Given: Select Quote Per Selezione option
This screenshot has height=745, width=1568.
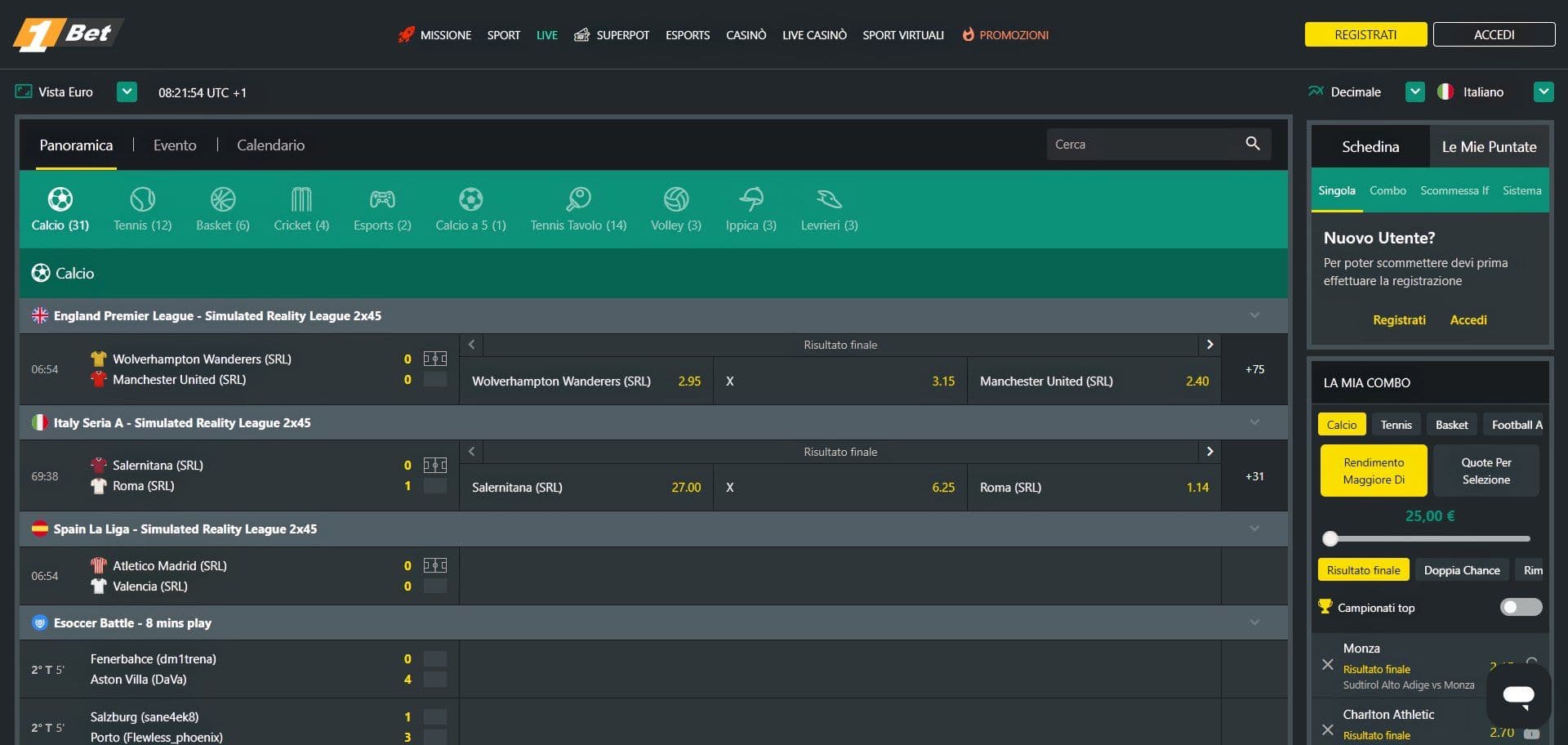Looking at the screenshot, I should 1486,471.
